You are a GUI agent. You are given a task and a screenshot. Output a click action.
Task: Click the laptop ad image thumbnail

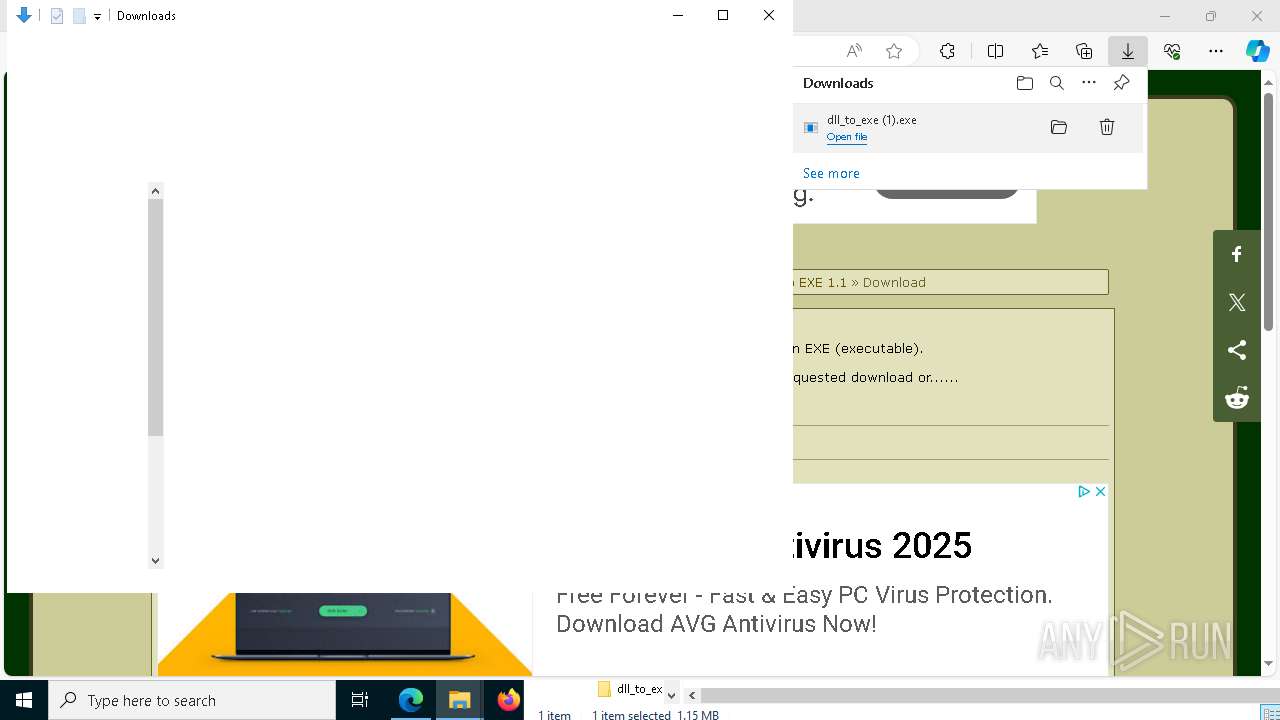tap(345, 634)
